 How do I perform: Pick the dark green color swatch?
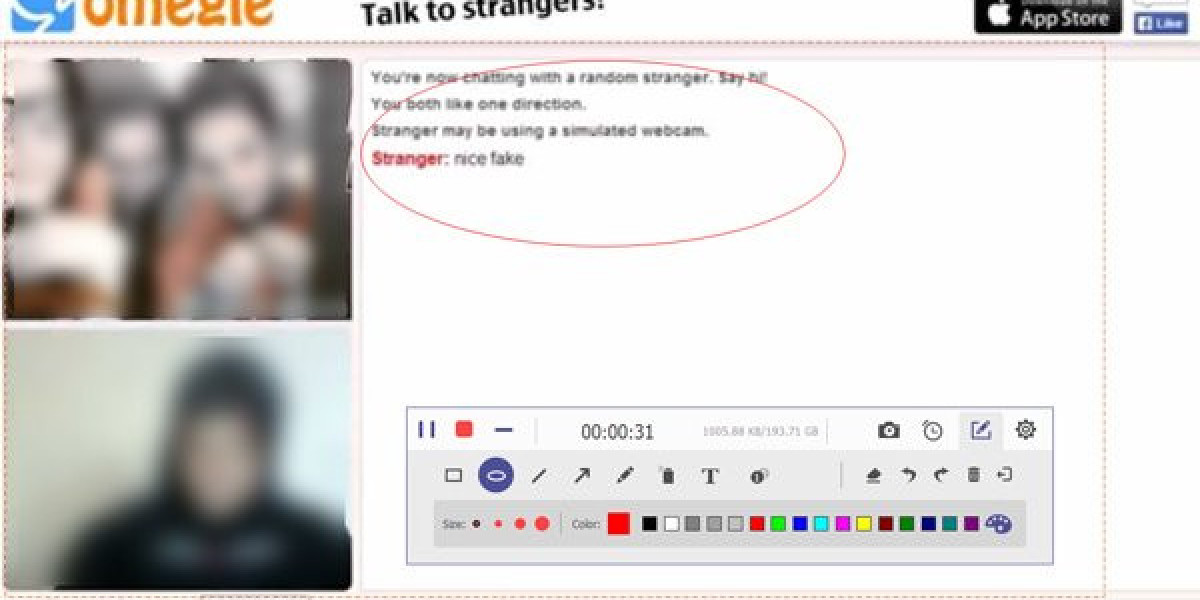pos(907,523)
